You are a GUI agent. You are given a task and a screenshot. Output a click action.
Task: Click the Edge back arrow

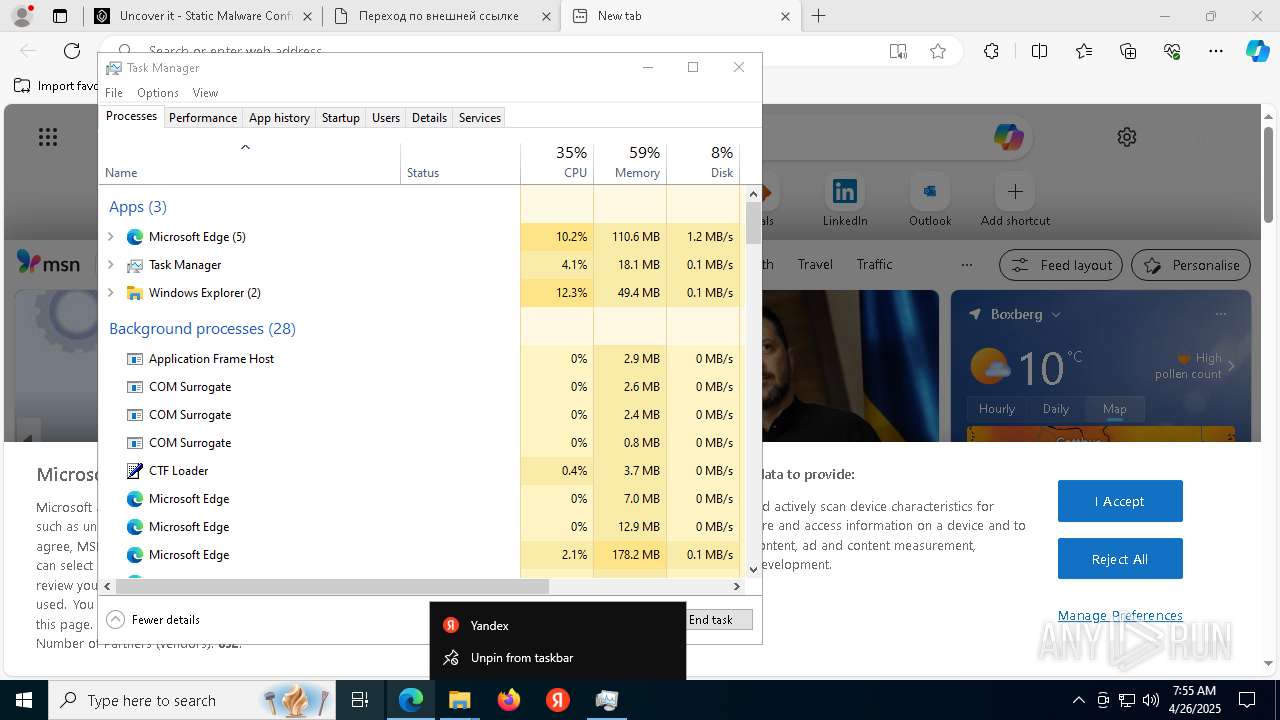tap(28, 51)
